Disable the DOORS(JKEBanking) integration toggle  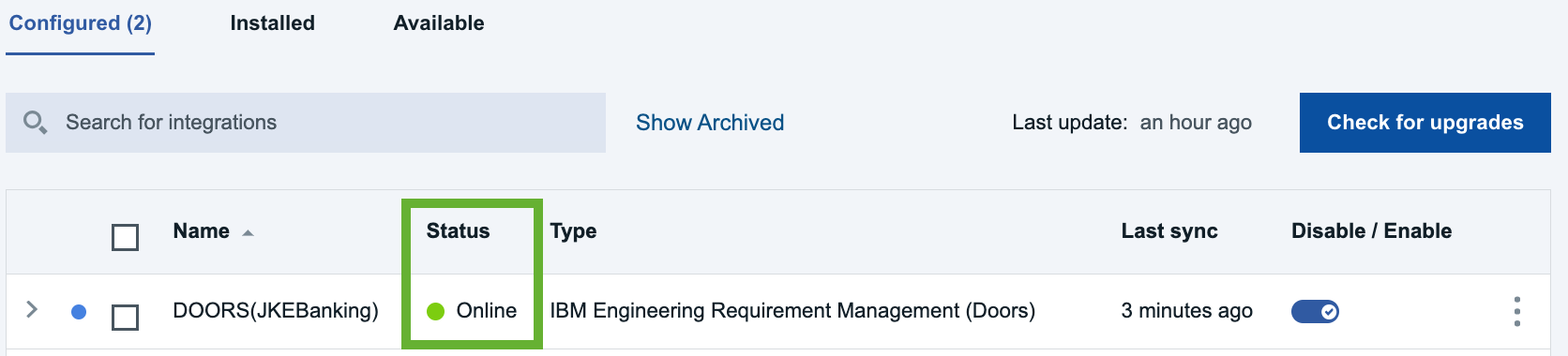click(1315, 311)
